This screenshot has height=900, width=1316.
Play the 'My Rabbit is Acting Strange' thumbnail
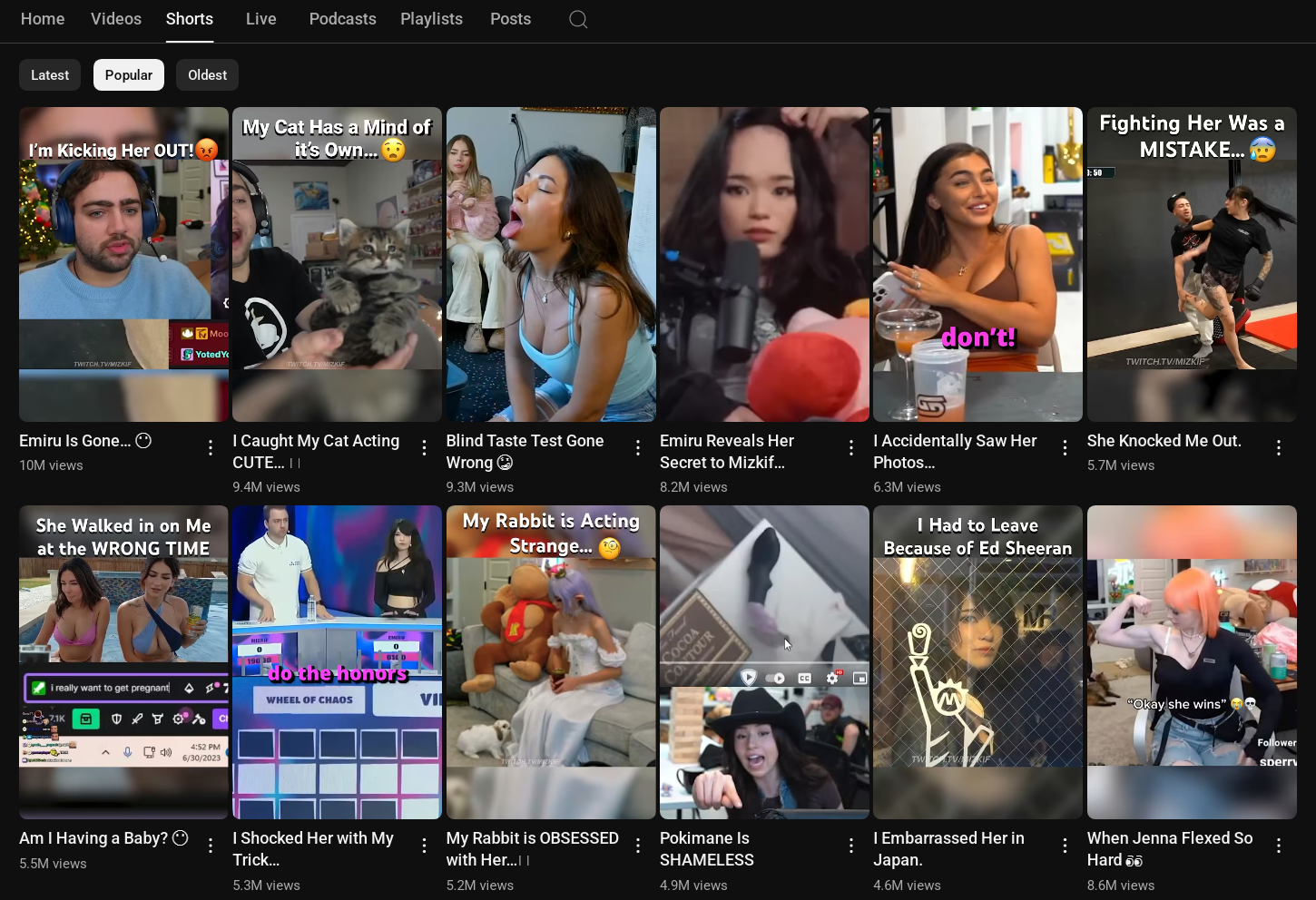[551, 662]
